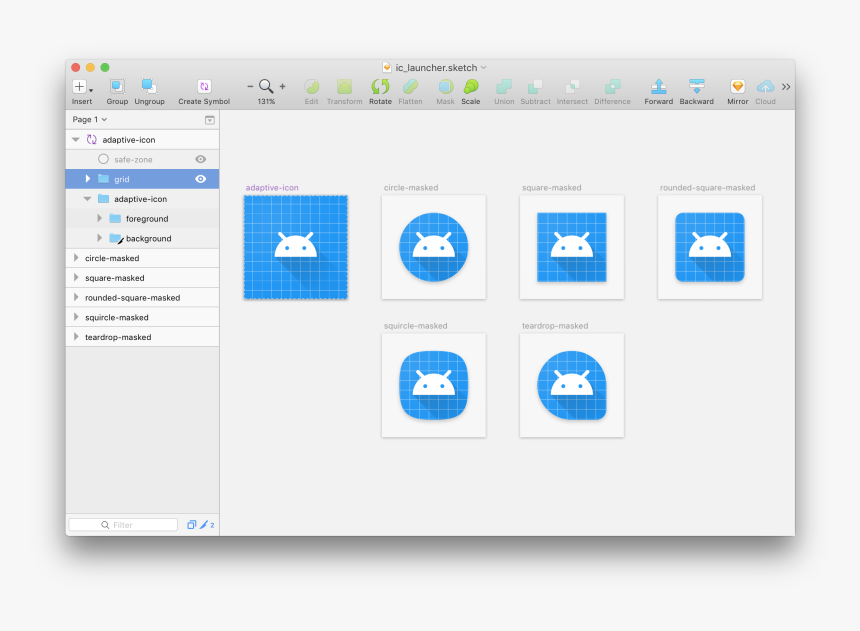
Task: Click the Flatten tool icon
Action: point(410,87)
